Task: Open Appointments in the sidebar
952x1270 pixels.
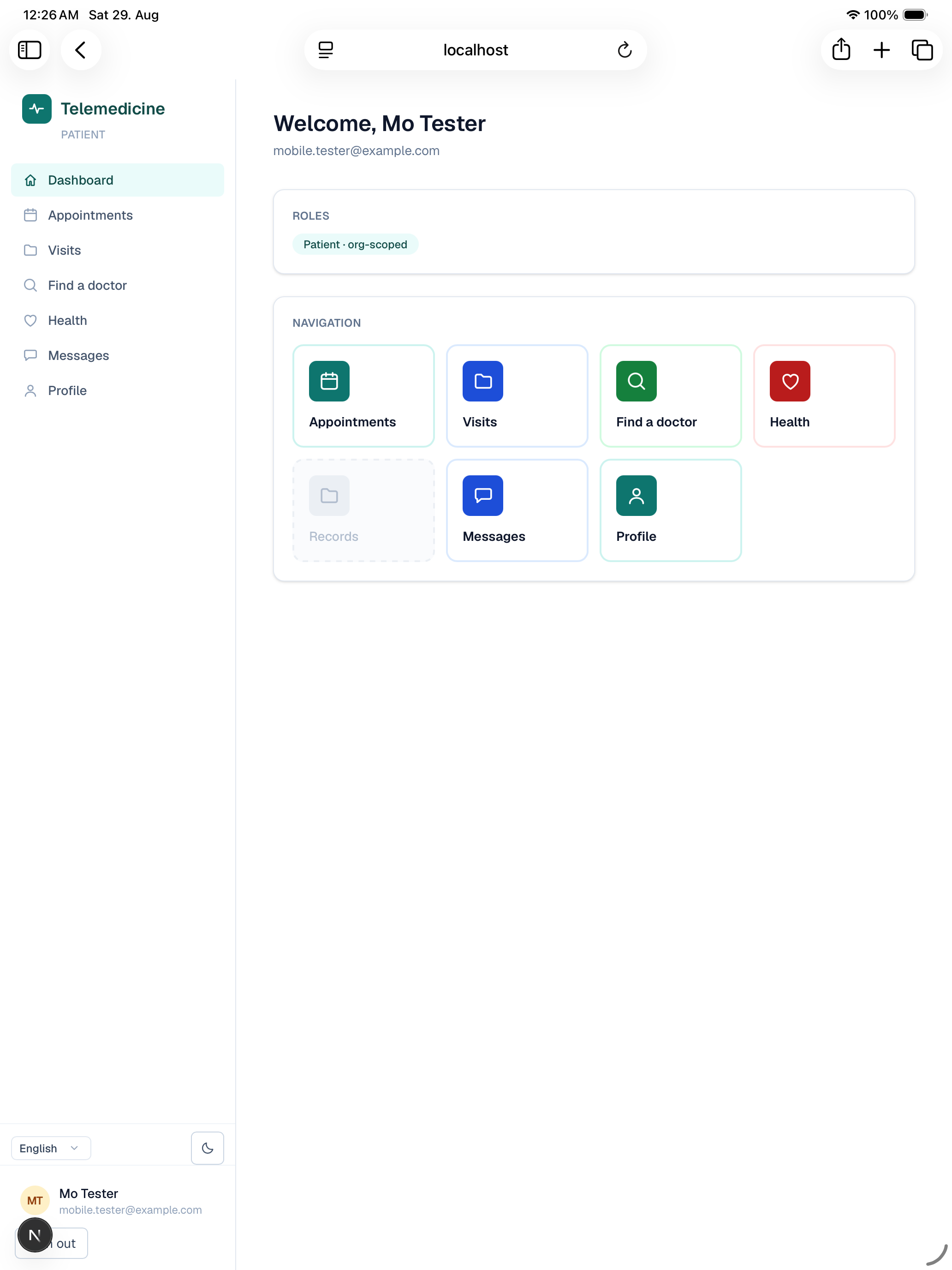Action: 118,216
